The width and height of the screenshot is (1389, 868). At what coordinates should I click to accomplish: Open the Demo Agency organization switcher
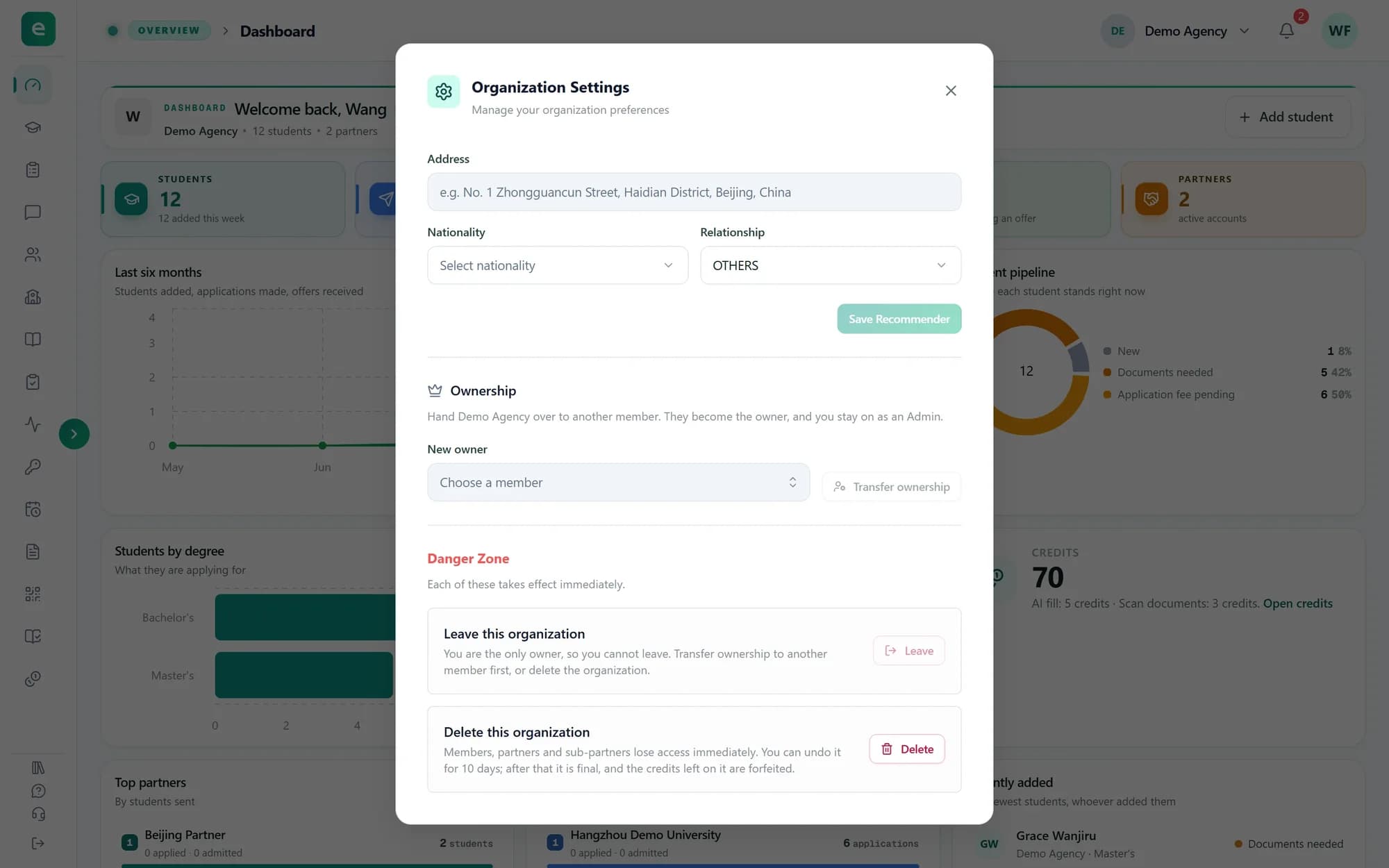click(x=1176, y=31)
